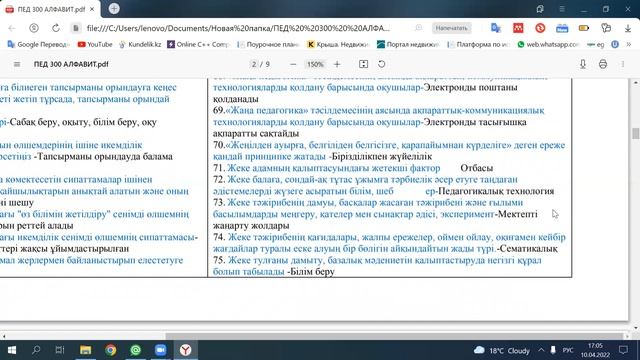Print the PDF with the printer icon
This screenshot has width=640, height=360.
coord(603,64)
